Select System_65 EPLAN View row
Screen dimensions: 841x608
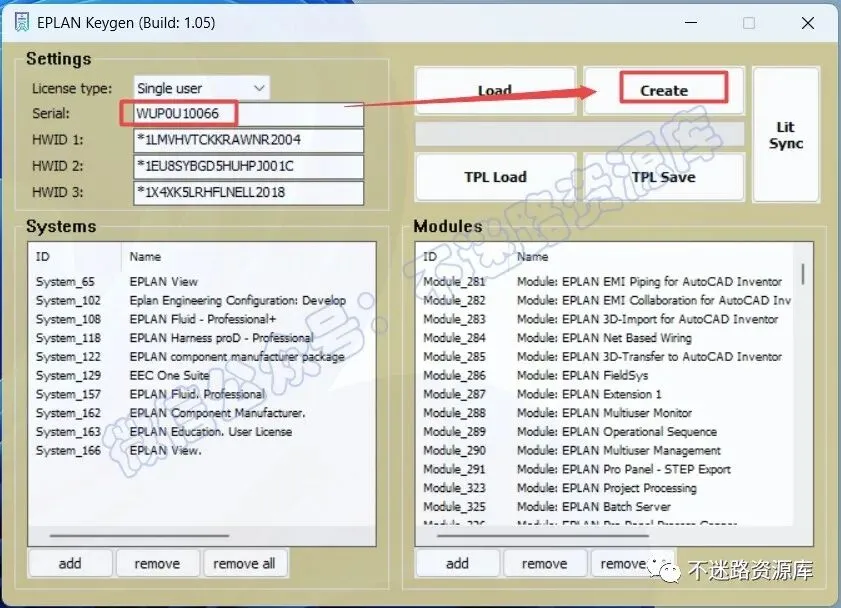(x=202, y=281)
